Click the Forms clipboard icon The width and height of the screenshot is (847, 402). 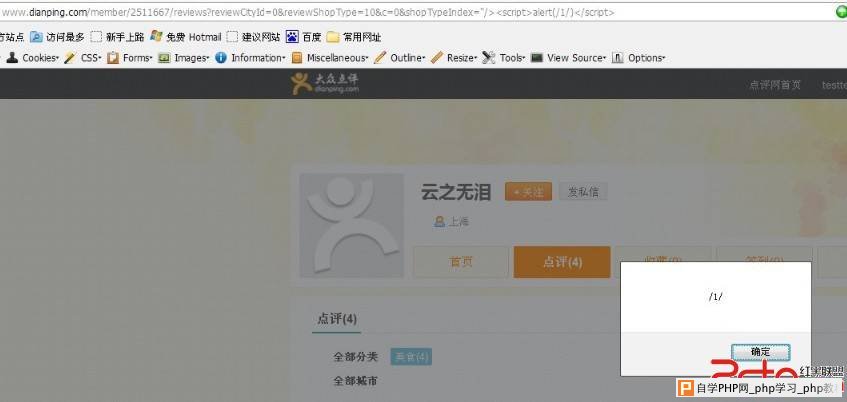112,57
